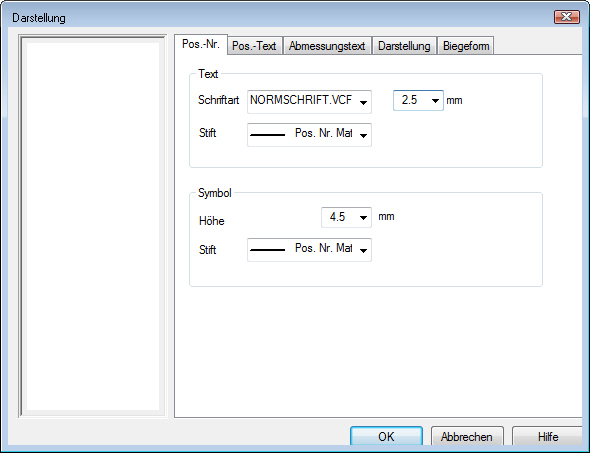Open the Symbol Höhe 4.5 dropdown
This screenshot has height=453, width=590.
point(363,217)
